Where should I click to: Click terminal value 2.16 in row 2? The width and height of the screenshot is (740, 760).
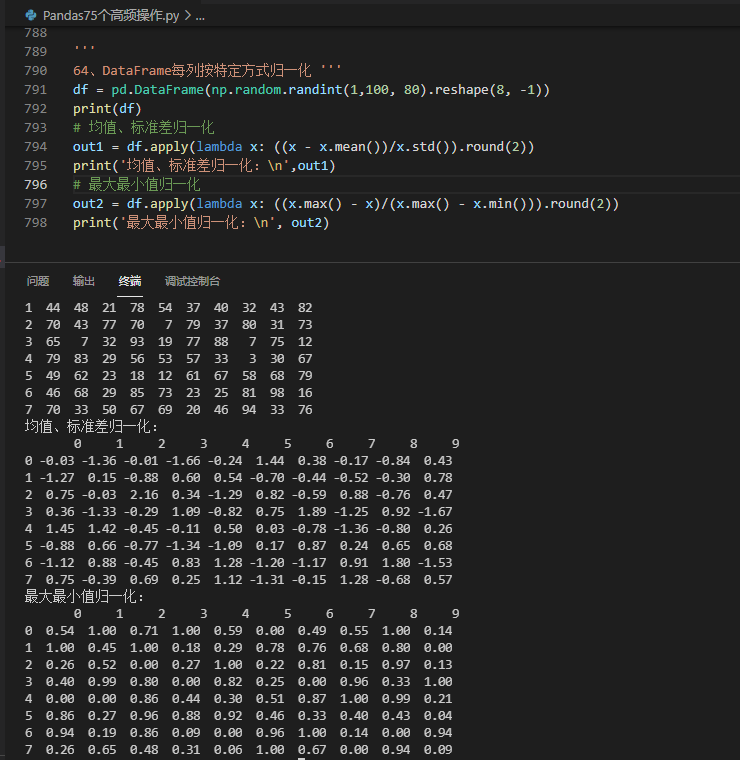144,495
